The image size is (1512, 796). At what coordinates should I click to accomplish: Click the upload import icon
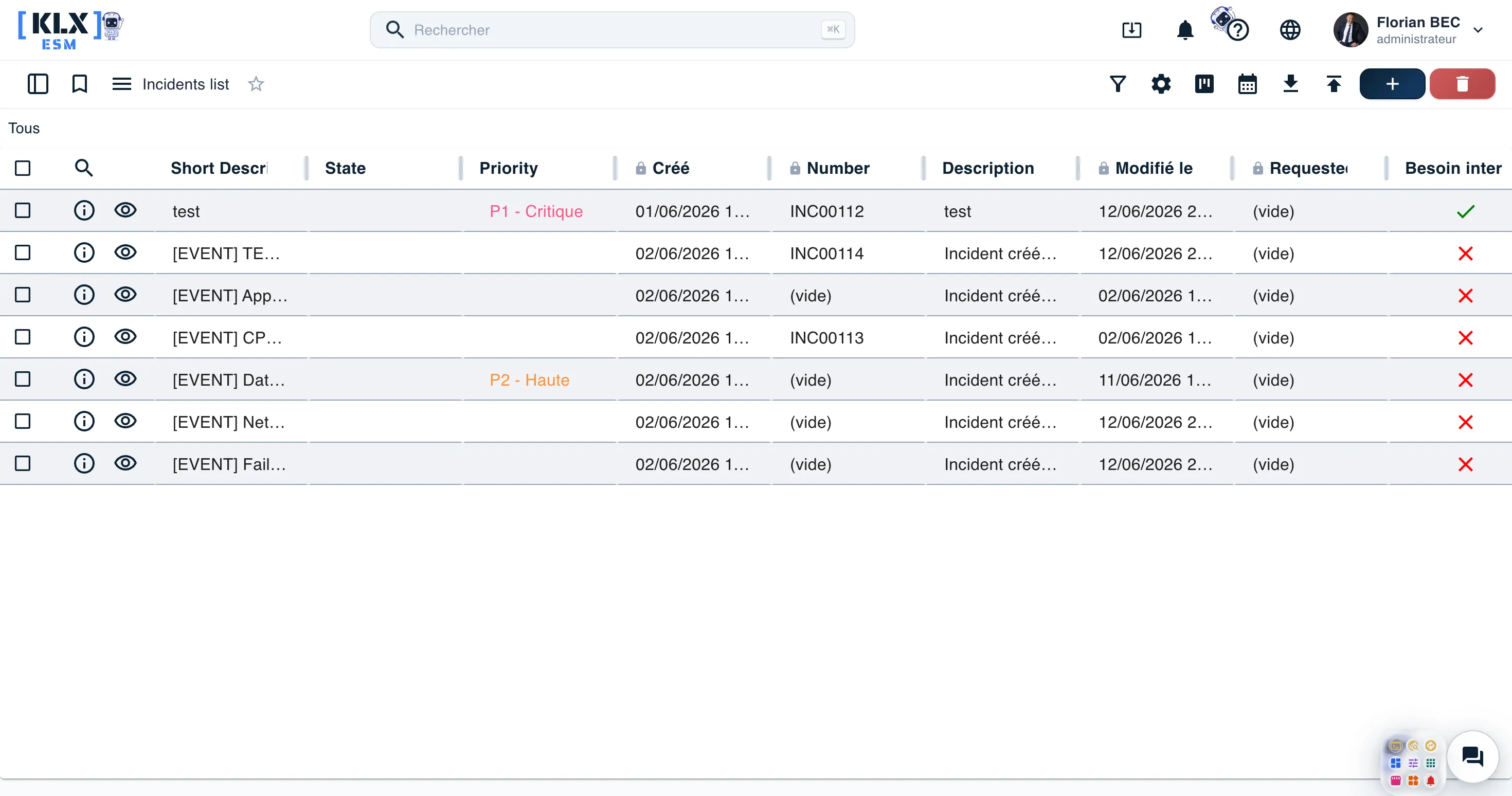pos(1334,84)
